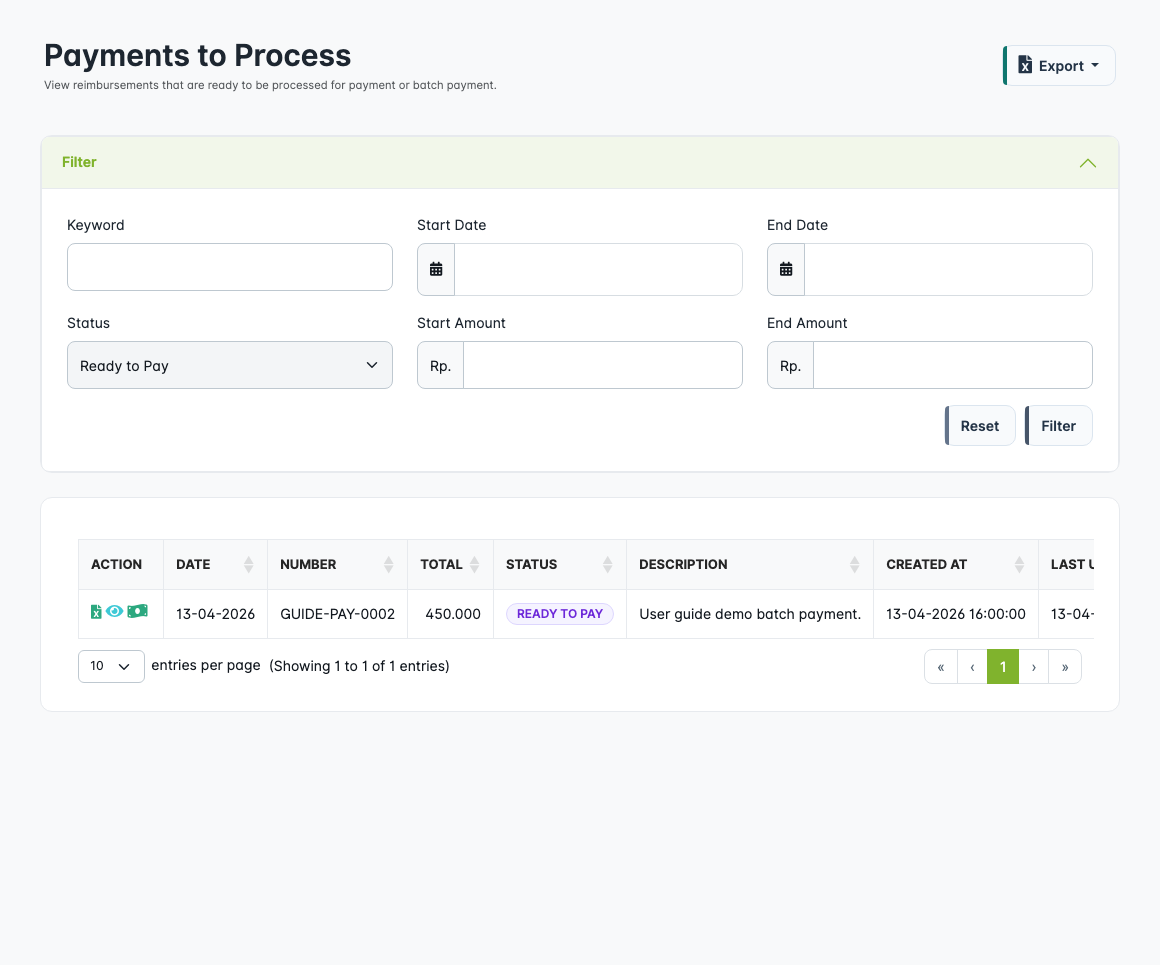This screenshot has height=965, width=1160.
Task: Click the Excel export icon for GUIDE-PAY-0002
Action: click(x=96, y=611)
